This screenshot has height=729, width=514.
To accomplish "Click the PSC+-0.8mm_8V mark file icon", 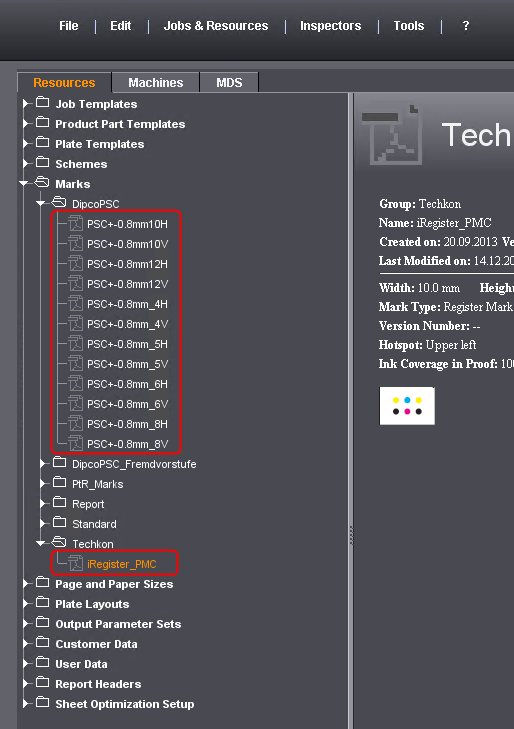I will (76, 444).
